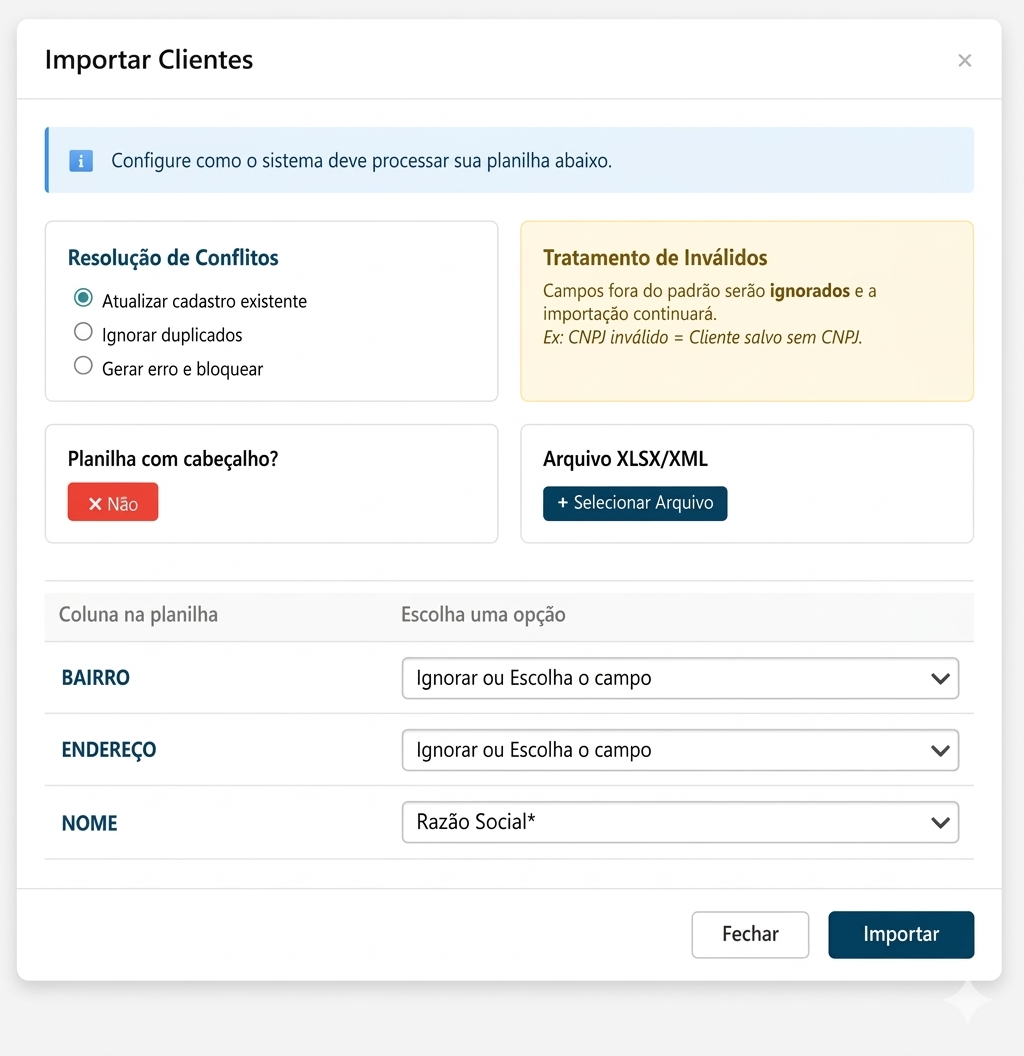This screenshot has height=1056, width=1024.
Task: Click the chevron arrow on NOME dropdown
Action: click(940, 823)
